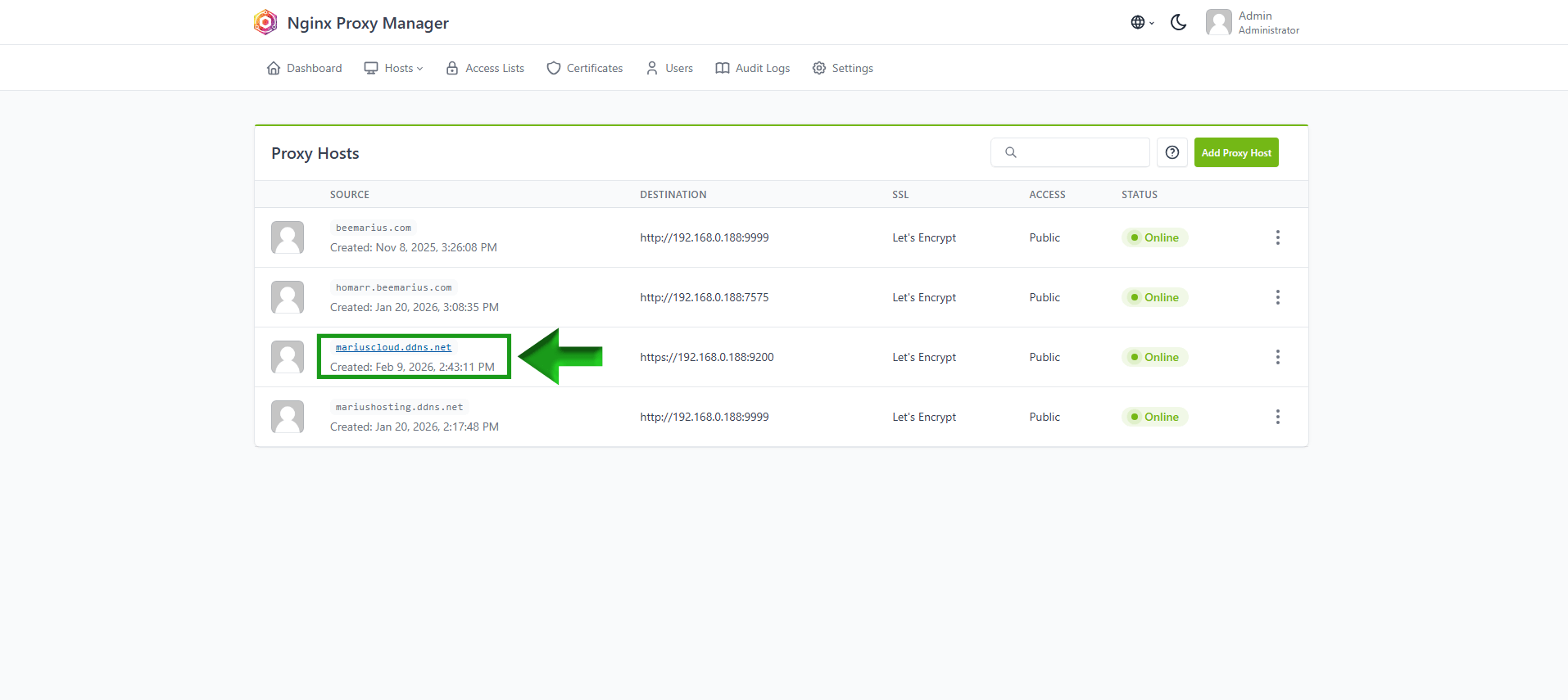Click the Add Proxy Host button
The height and width of the screenshot is (700, 1568).
[x=1236, y=152]
